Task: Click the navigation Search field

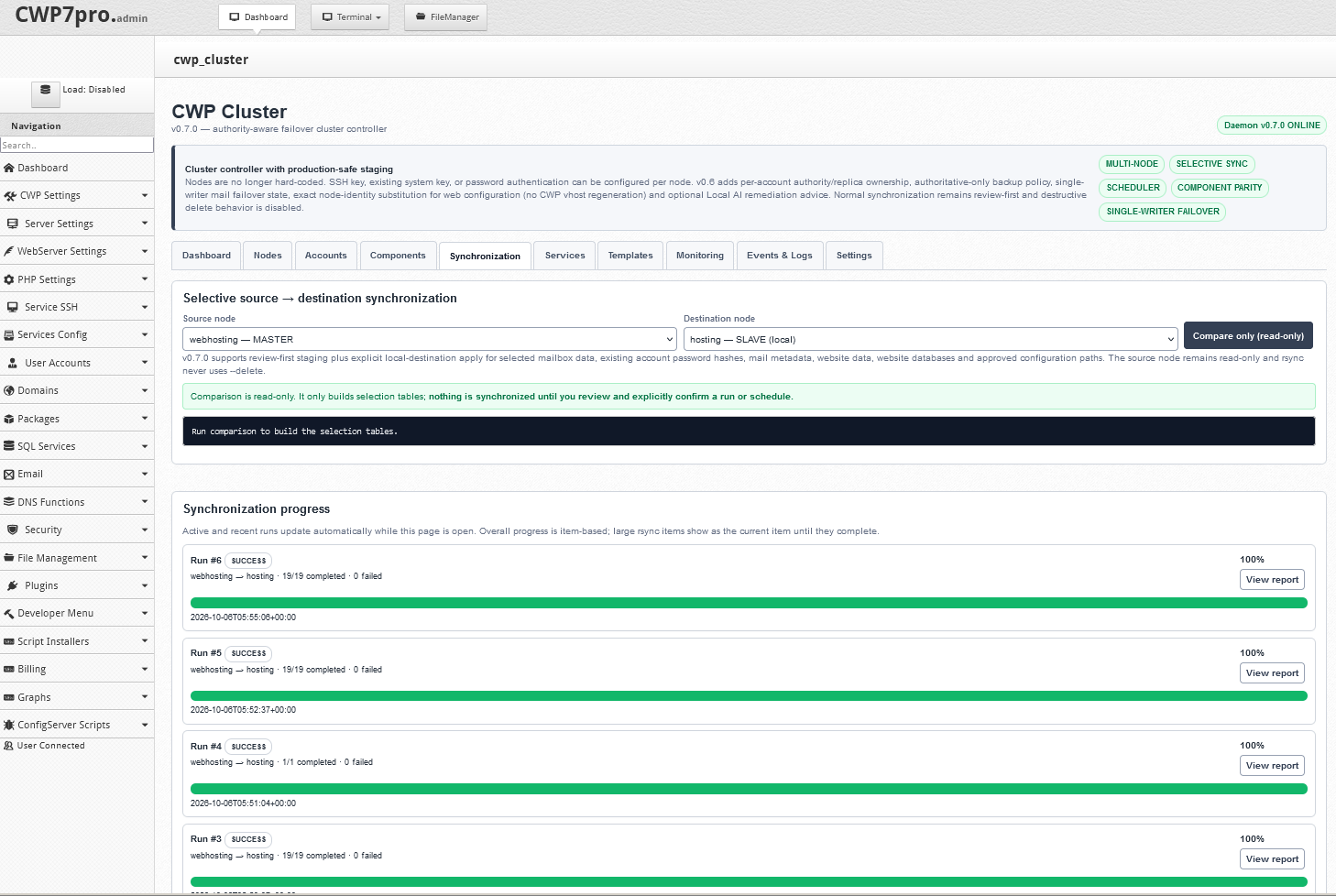Action: [x=77, y=145]
